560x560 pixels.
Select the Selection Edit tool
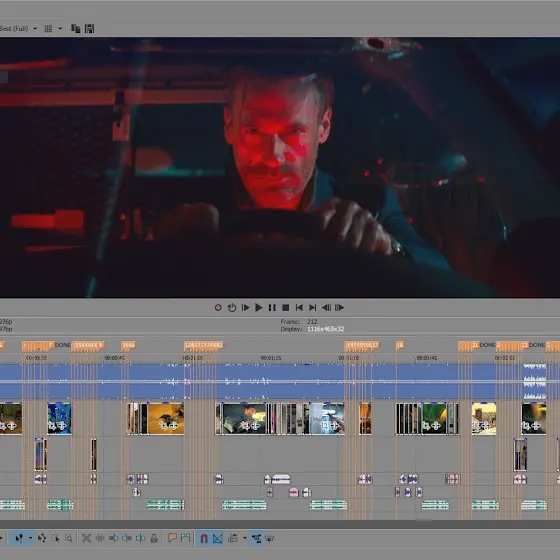click(x=55, y=538)
